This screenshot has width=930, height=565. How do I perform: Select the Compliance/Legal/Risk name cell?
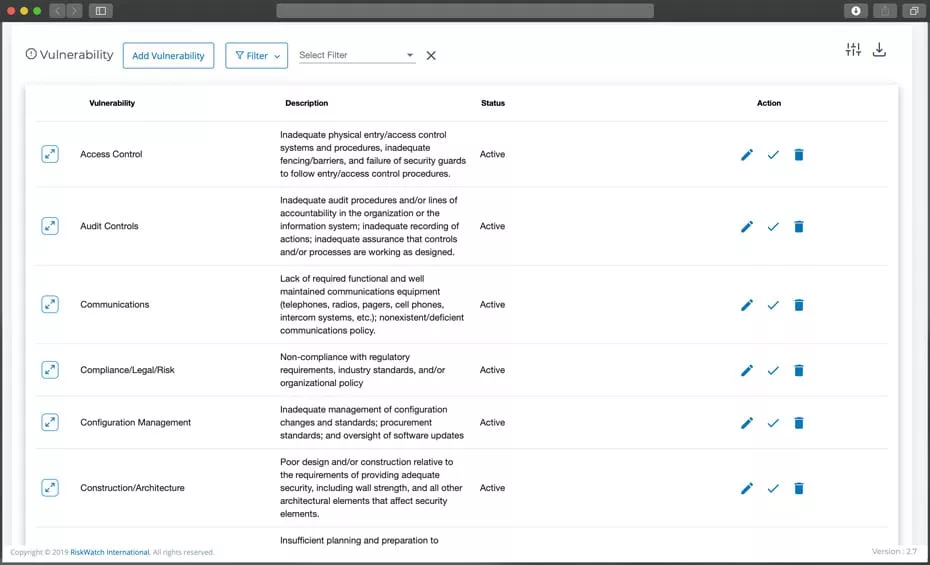[x=128, y=370]
